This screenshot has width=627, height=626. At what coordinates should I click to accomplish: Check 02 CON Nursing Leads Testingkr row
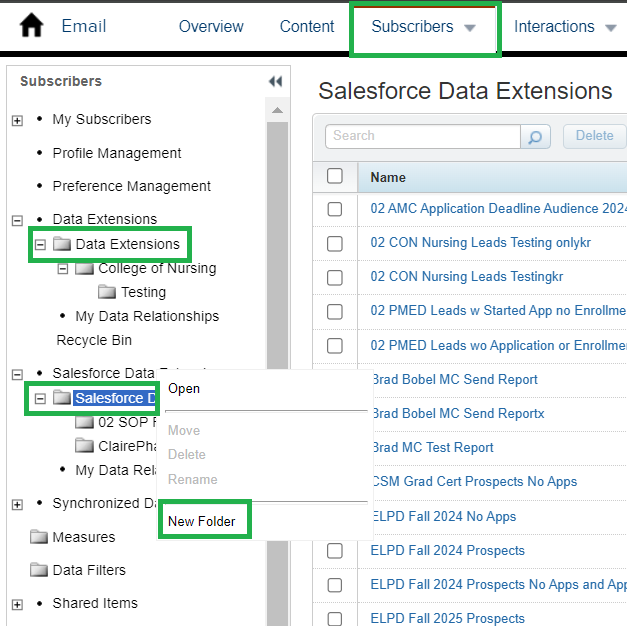tap(335, 277)
